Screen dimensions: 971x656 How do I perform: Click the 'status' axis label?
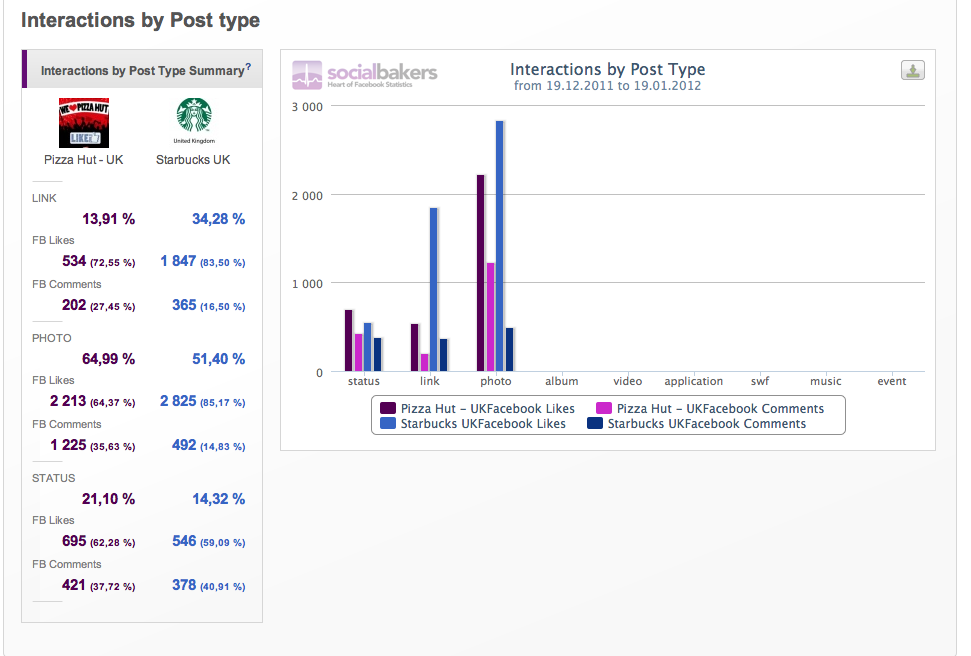(x=364, y=381)
